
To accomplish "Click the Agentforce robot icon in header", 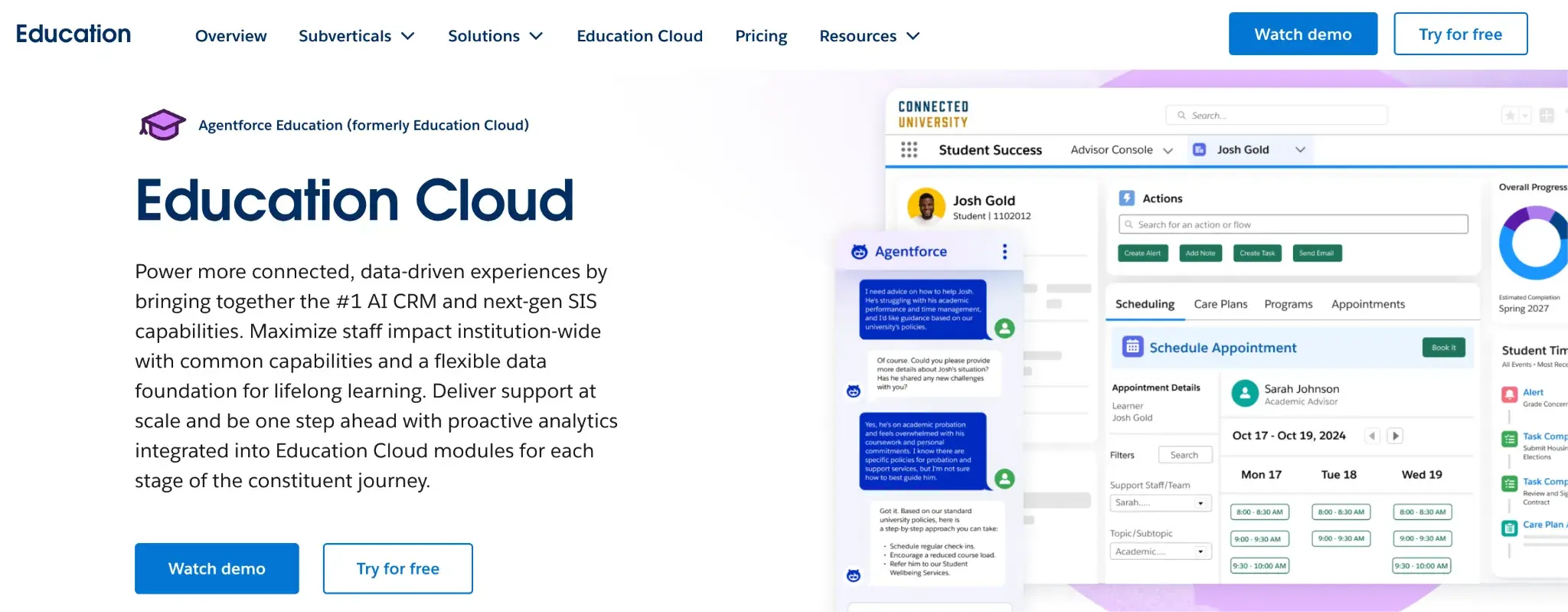I will pyautogui.click(x=860, y=251).
